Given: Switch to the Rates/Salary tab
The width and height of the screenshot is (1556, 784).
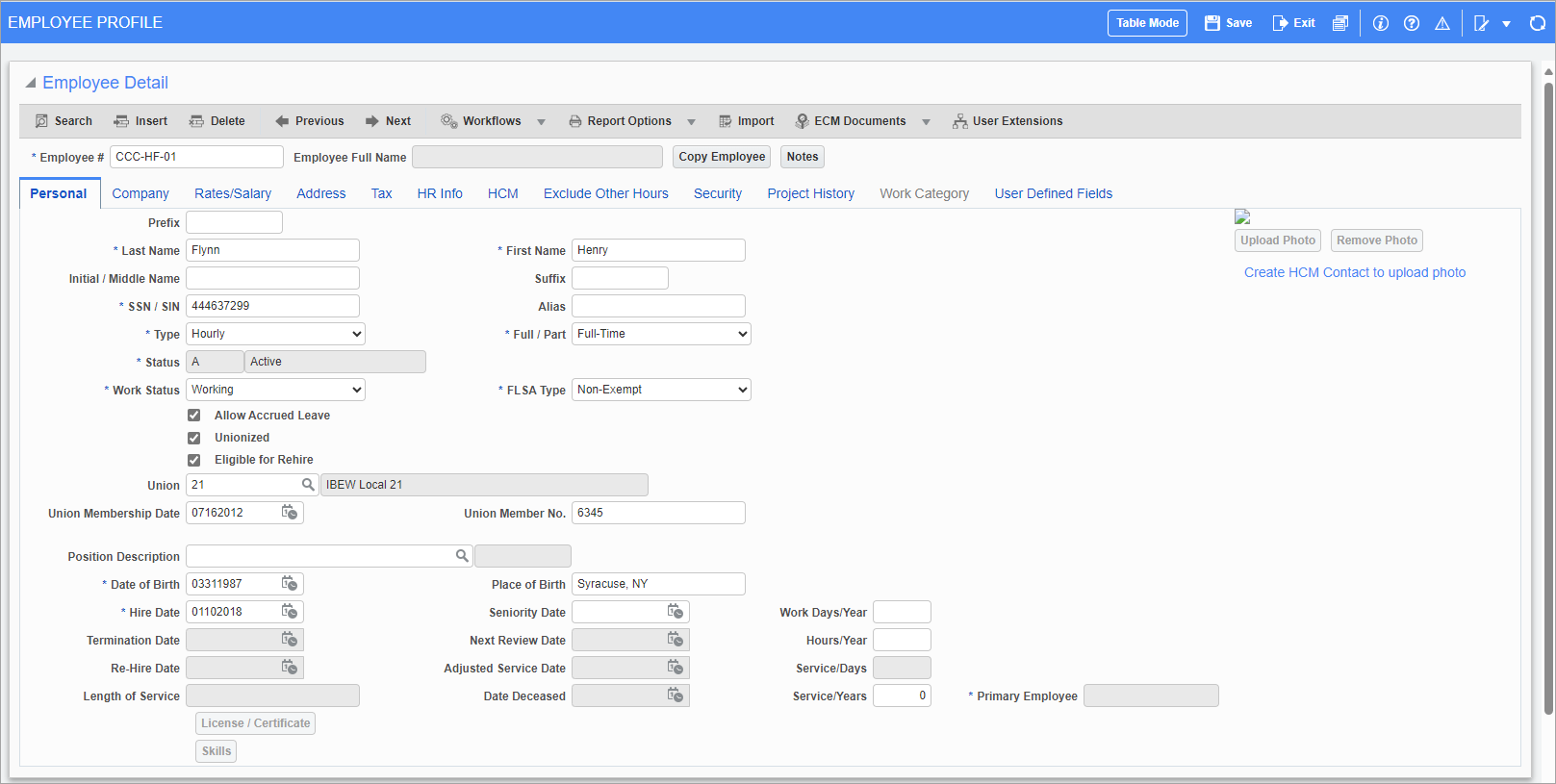Looking at the screenshot, I should click(233, 193).
